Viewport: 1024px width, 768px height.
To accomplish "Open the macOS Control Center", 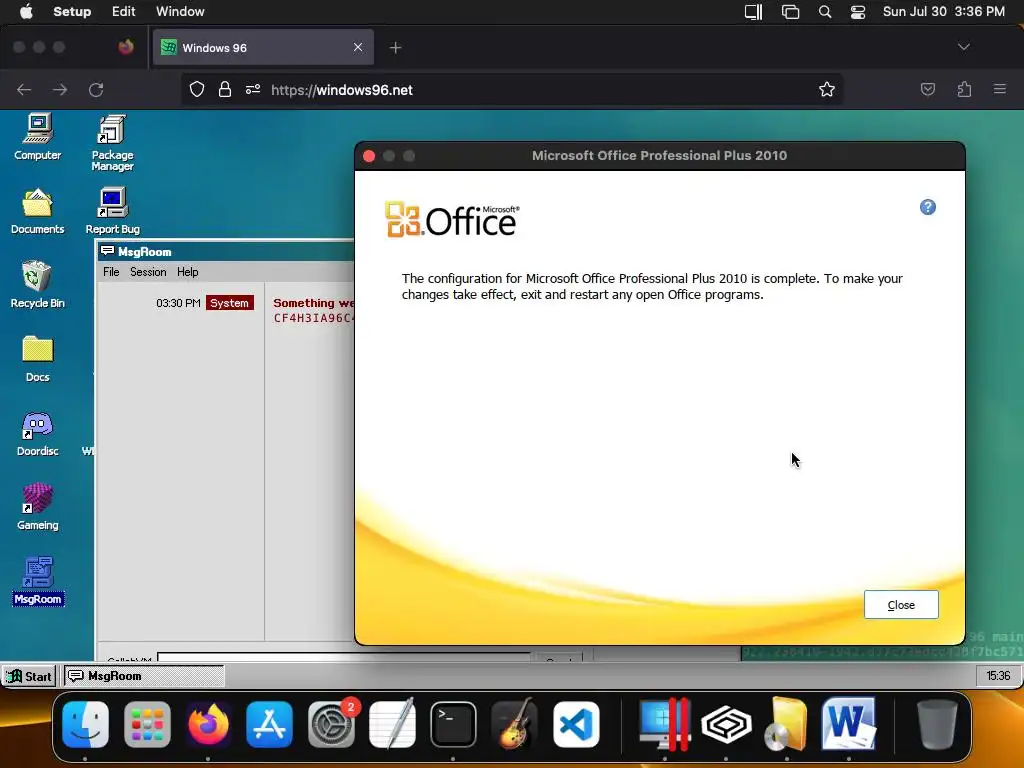I will click(857, 12).
